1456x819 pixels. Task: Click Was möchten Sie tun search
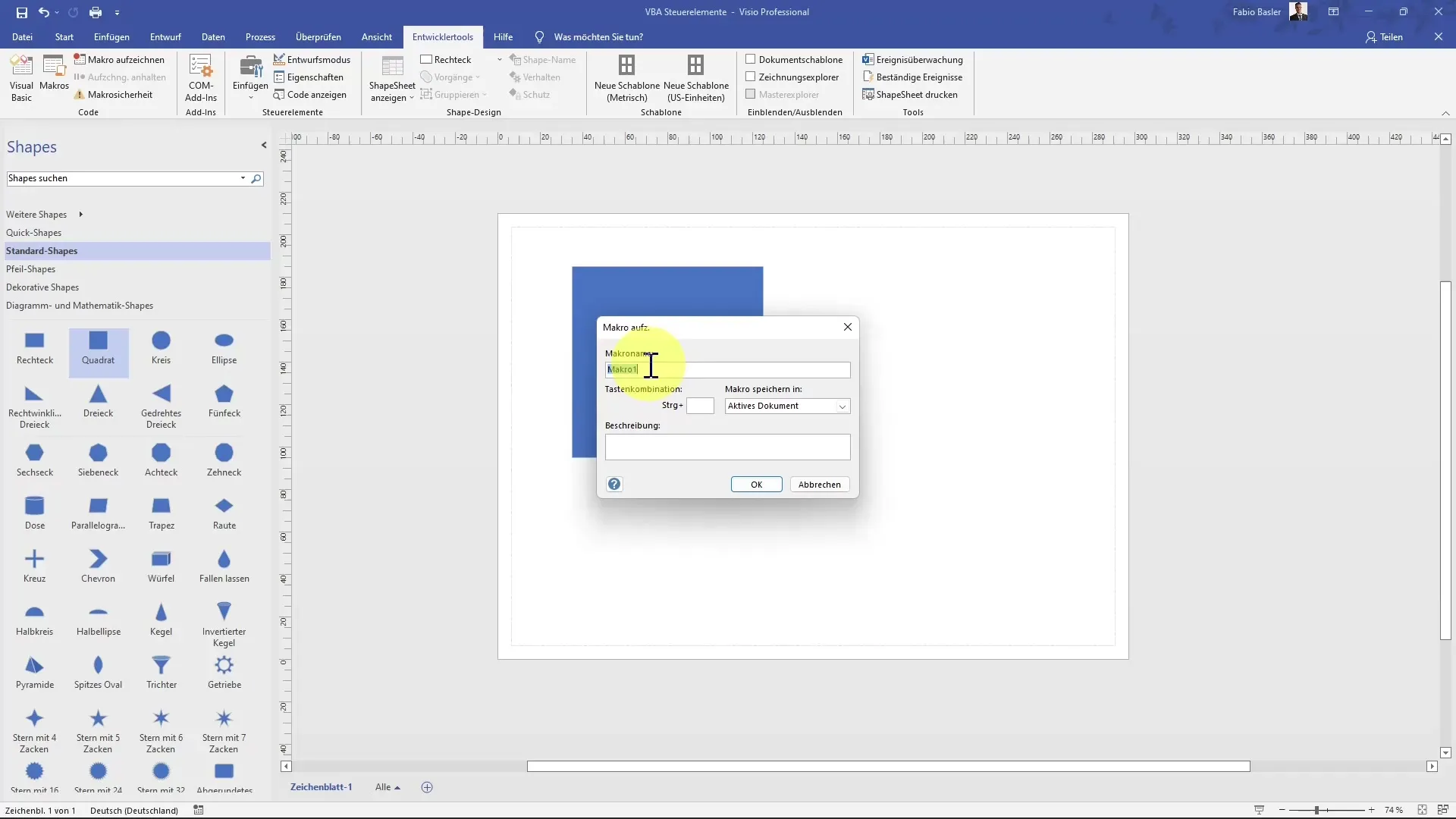[598, 37]
